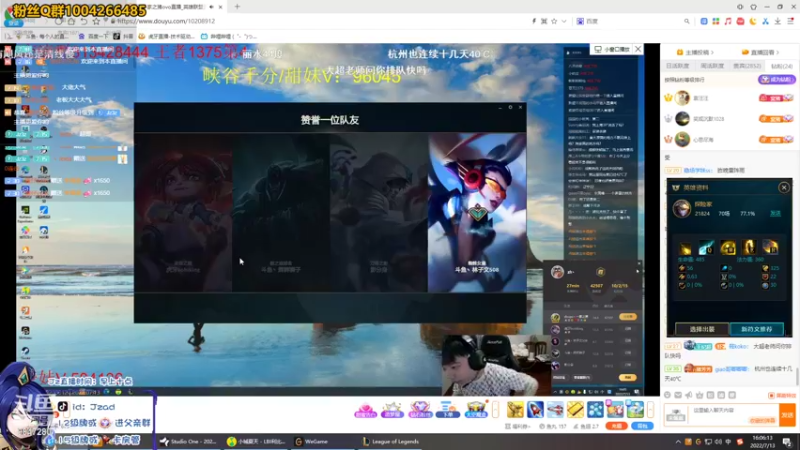Open the browser downloads arrow icon
Image resolution: width=800 pixels, height=450 pixels.
click(x=778, y=21)
